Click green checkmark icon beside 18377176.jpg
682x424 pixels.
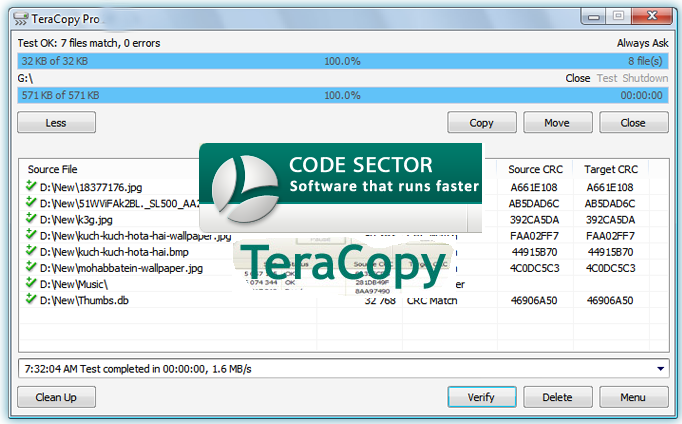click(x=31, y=186)
